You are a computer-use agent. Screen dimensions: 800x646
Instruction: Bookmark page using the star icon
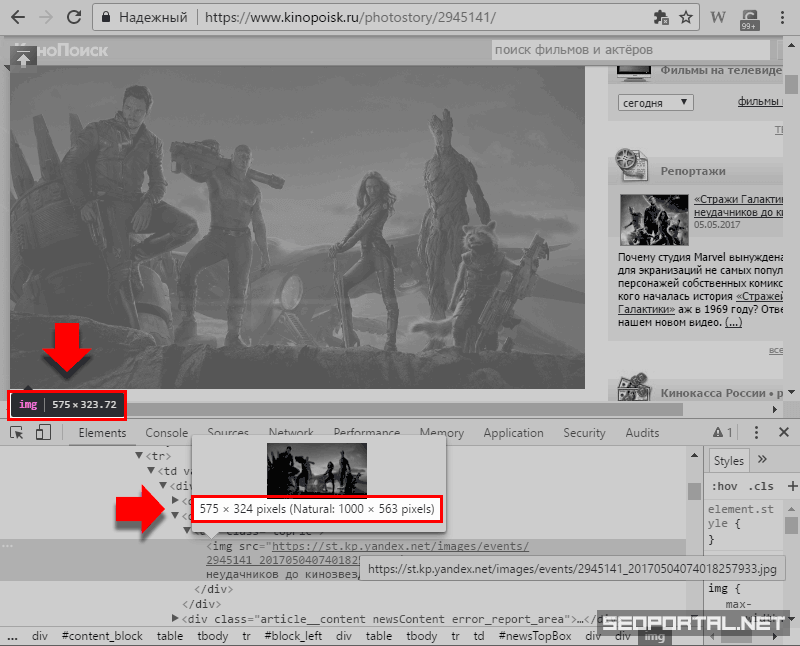(x=686, y=18)
